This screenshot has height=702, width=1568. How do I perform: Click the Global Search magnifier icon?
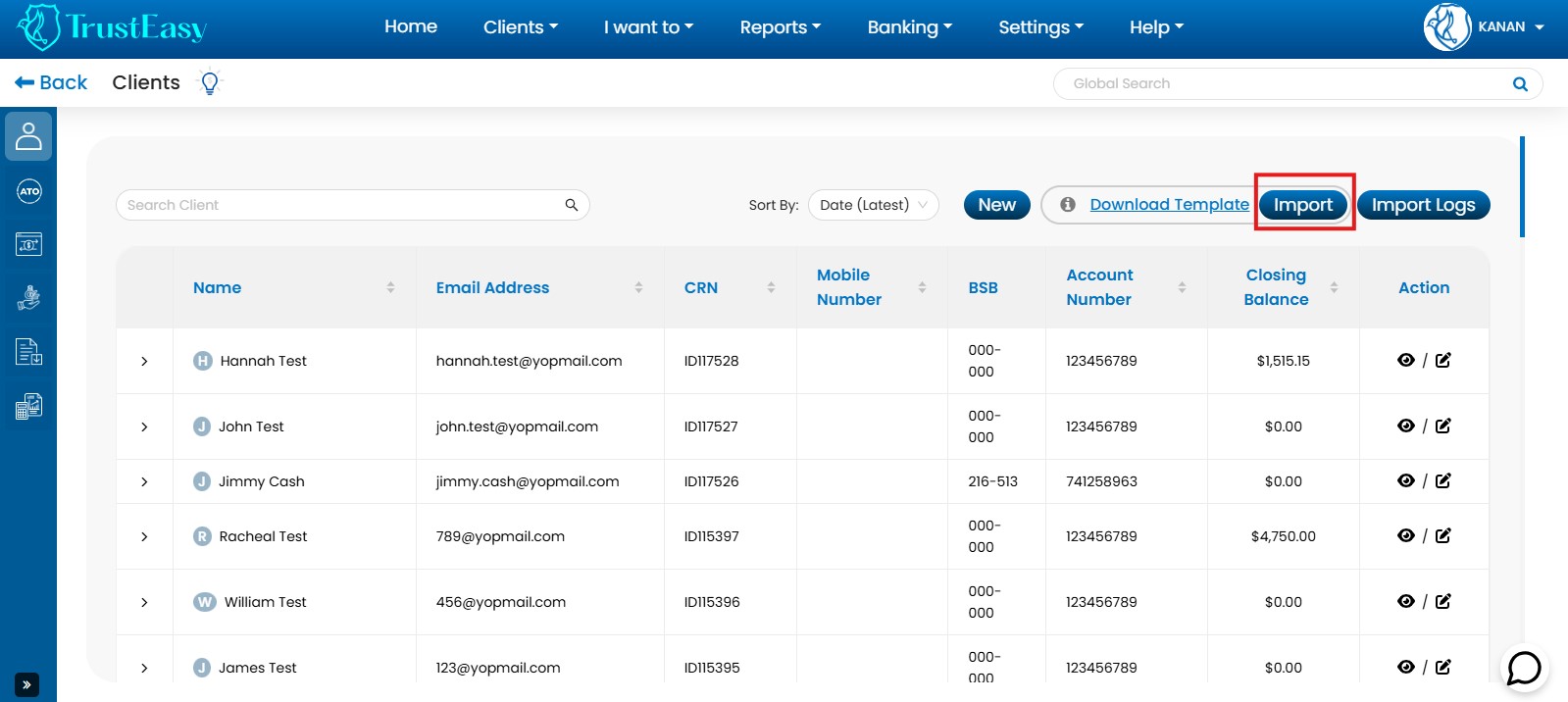[x=1520, y=84]
